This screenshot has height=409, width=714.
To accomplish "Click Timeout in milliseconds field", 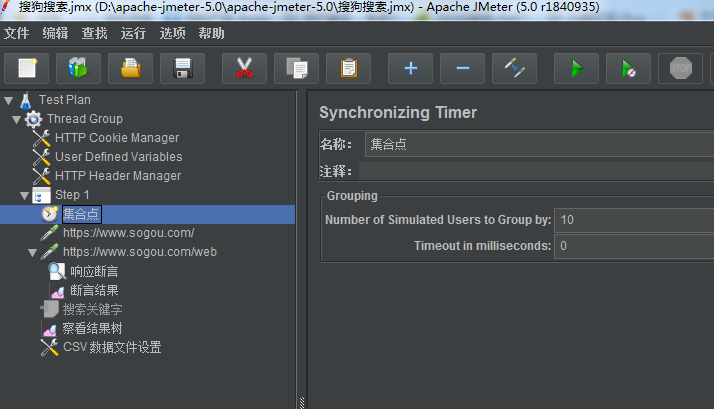I will (634, 246).
